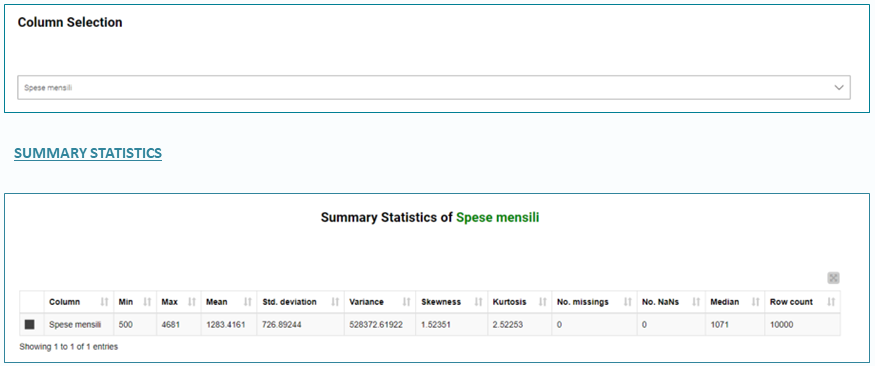This screenshot has height=366, width=875.
Task: Click the dropdown chevron arrow in Column Selection
Action: [x=838, y=88]
